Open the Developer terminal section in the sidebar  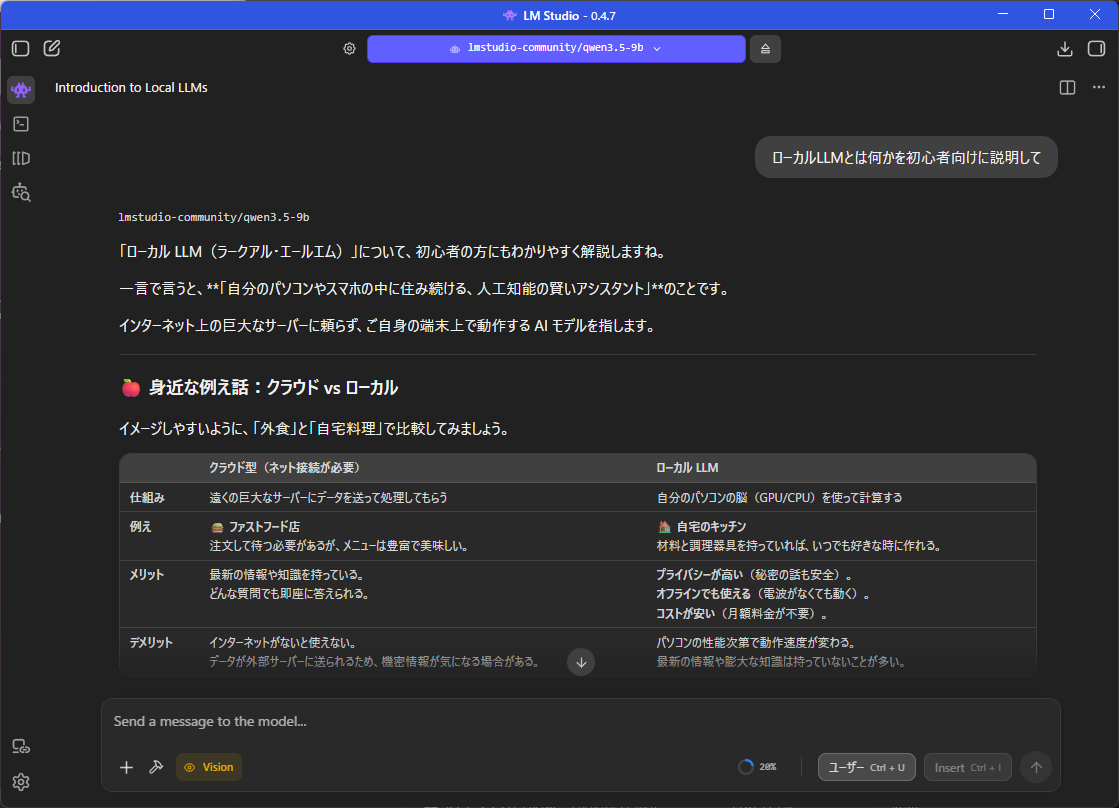[21, 124]
